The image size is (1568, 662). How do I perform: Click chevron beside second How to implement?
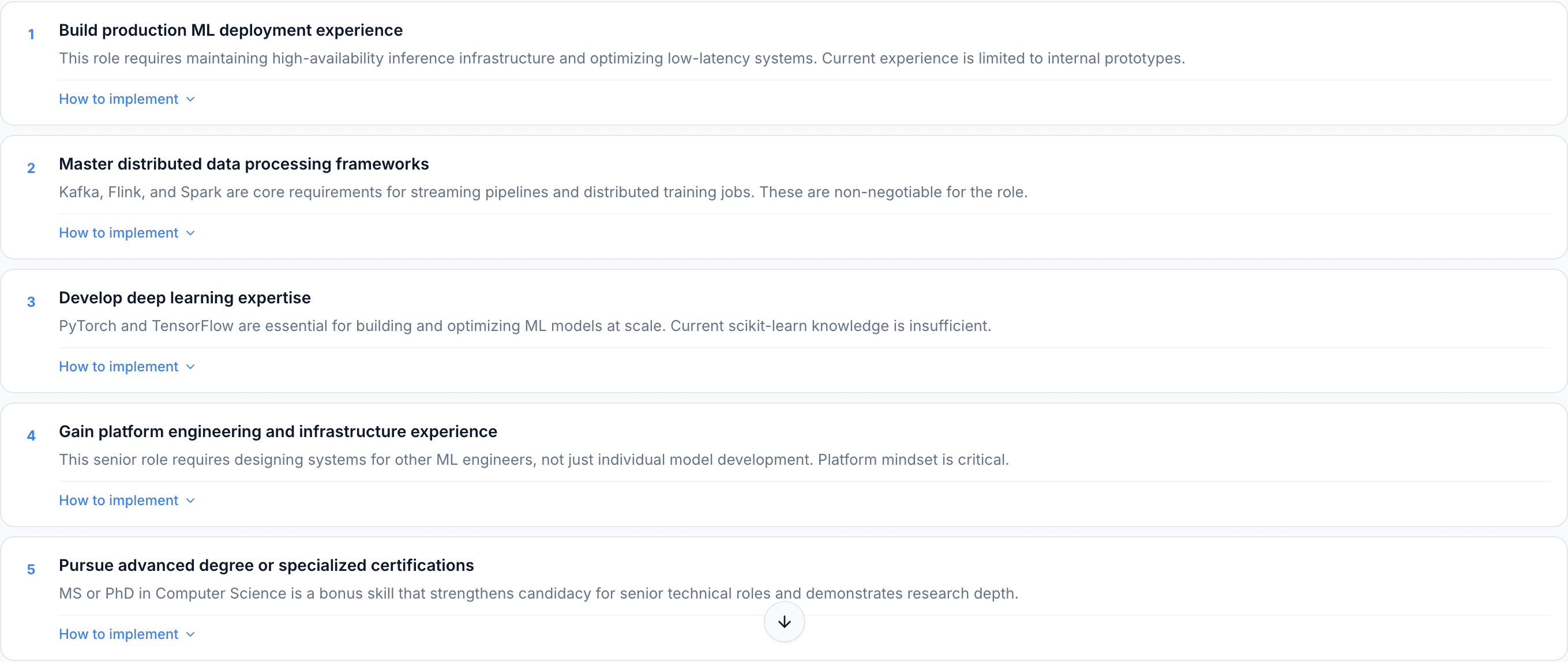(190, 234)
